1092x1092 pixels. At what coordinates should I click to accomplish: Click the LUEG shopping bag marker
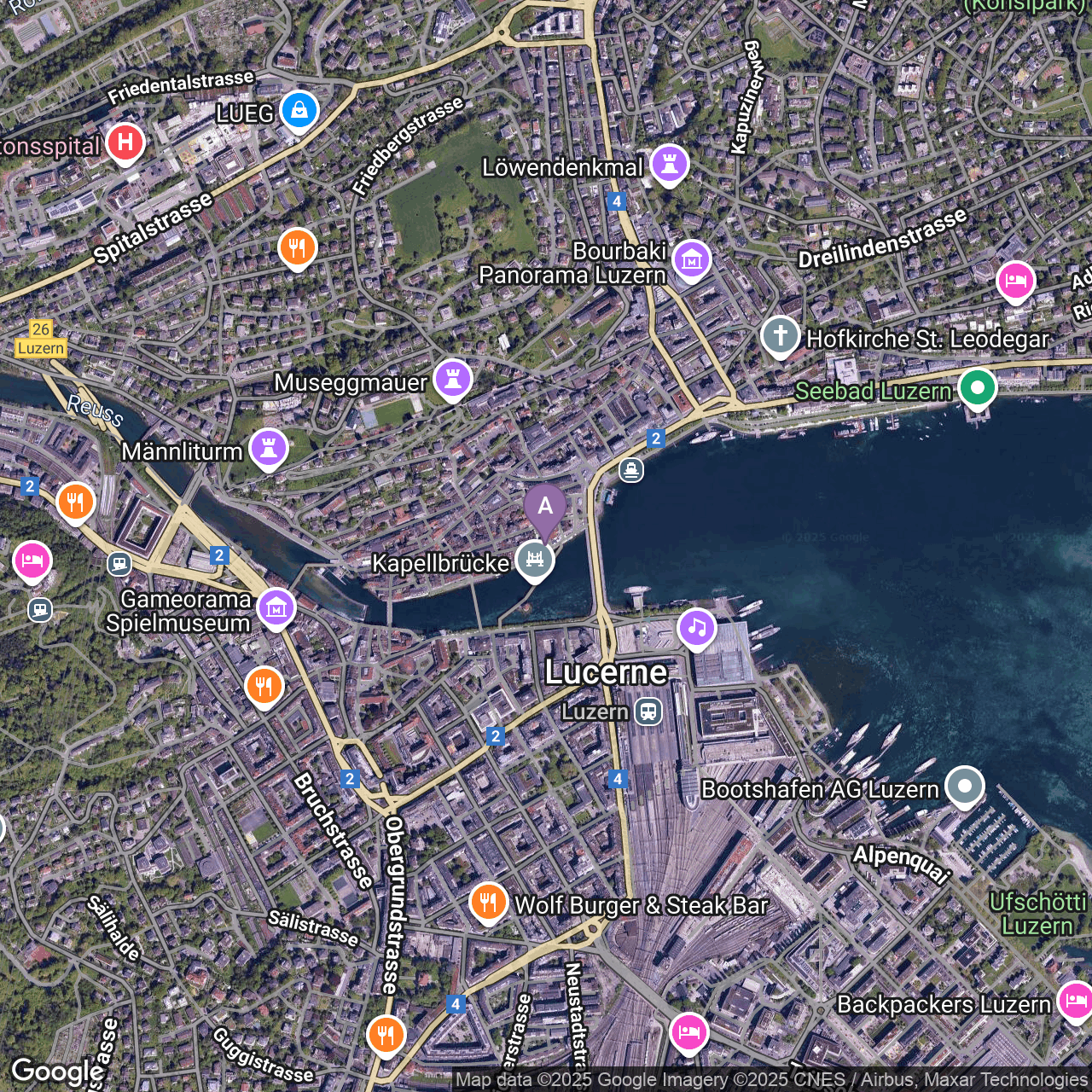[x=299, y=110]
